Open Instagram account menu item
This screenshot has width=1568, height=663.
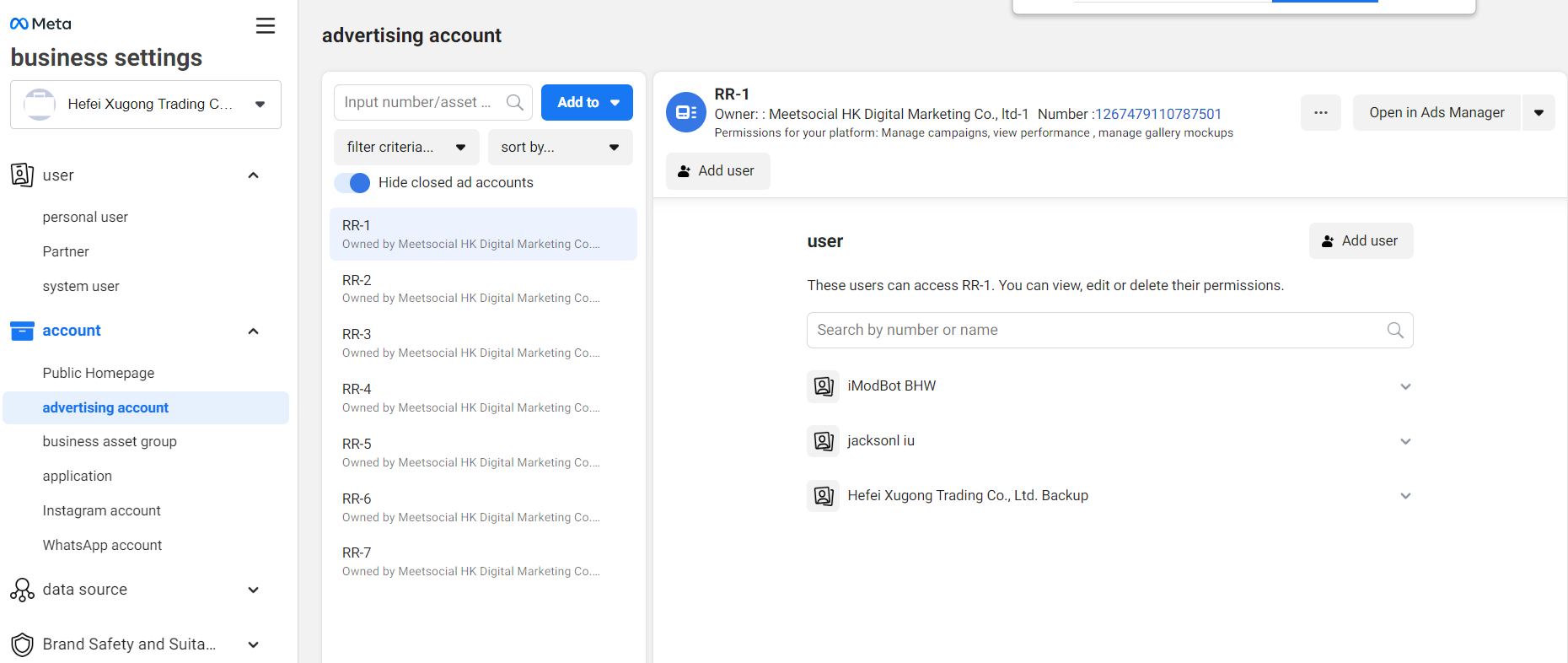[x=102, y=510]
